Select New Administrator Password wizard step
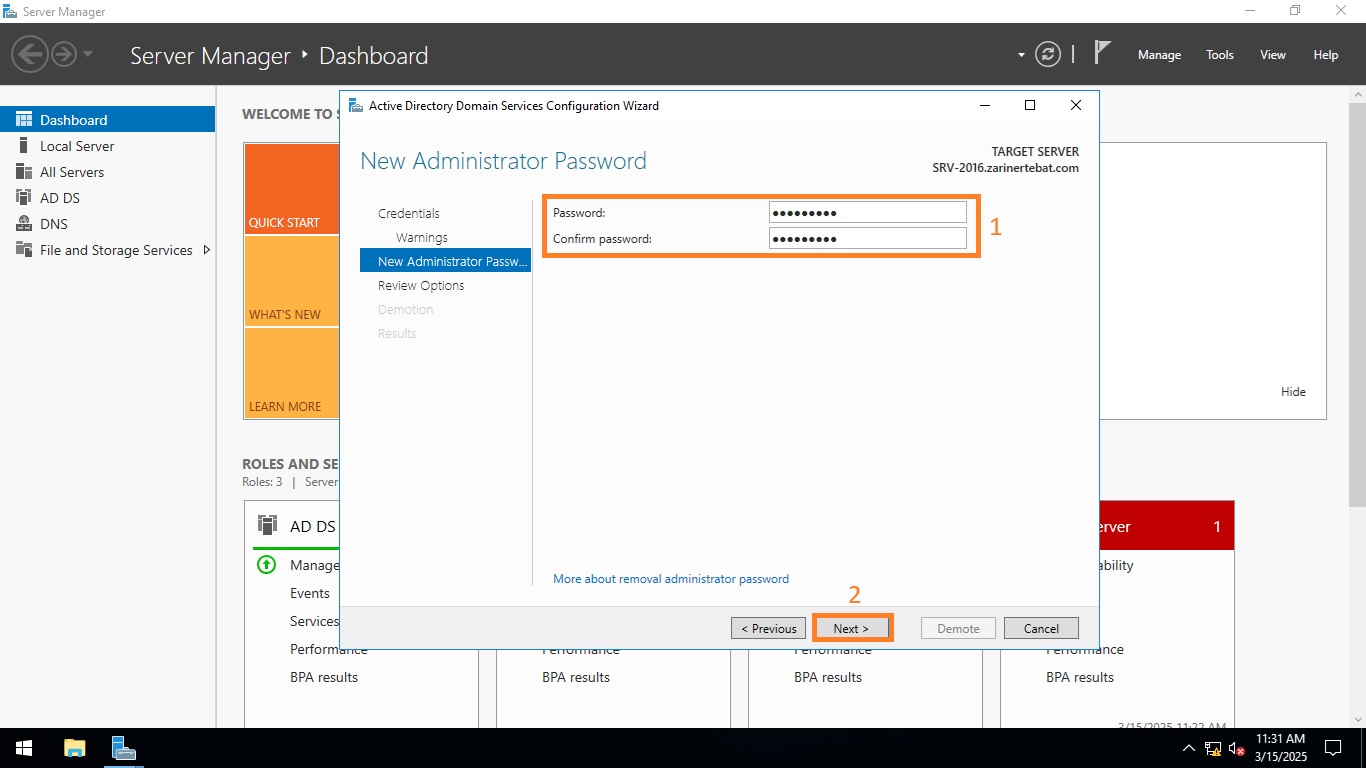The image size is (1366, 768). (445, 261)
